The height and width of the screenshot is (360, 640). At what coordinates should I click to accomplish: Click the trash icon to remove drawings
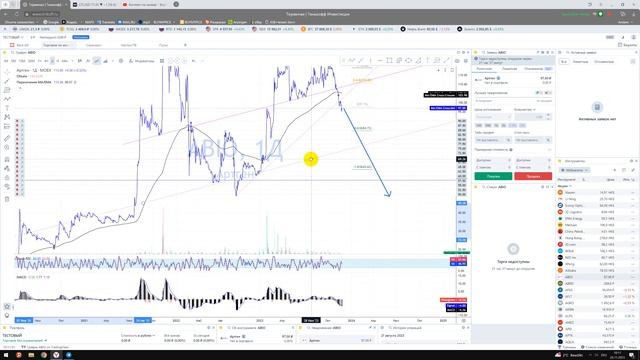[x=7, y=199]
